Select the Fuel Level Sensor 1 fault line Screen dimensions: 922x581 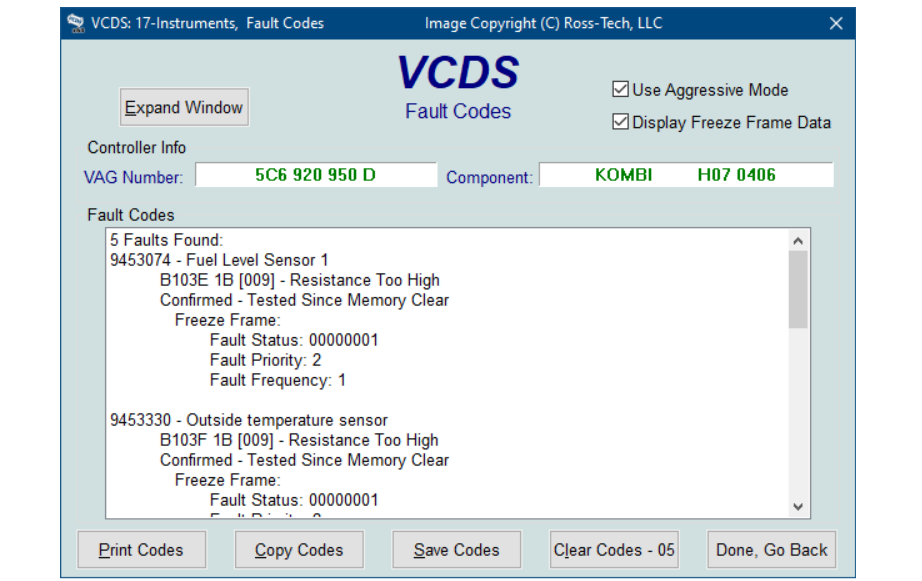tap(219, 260)
